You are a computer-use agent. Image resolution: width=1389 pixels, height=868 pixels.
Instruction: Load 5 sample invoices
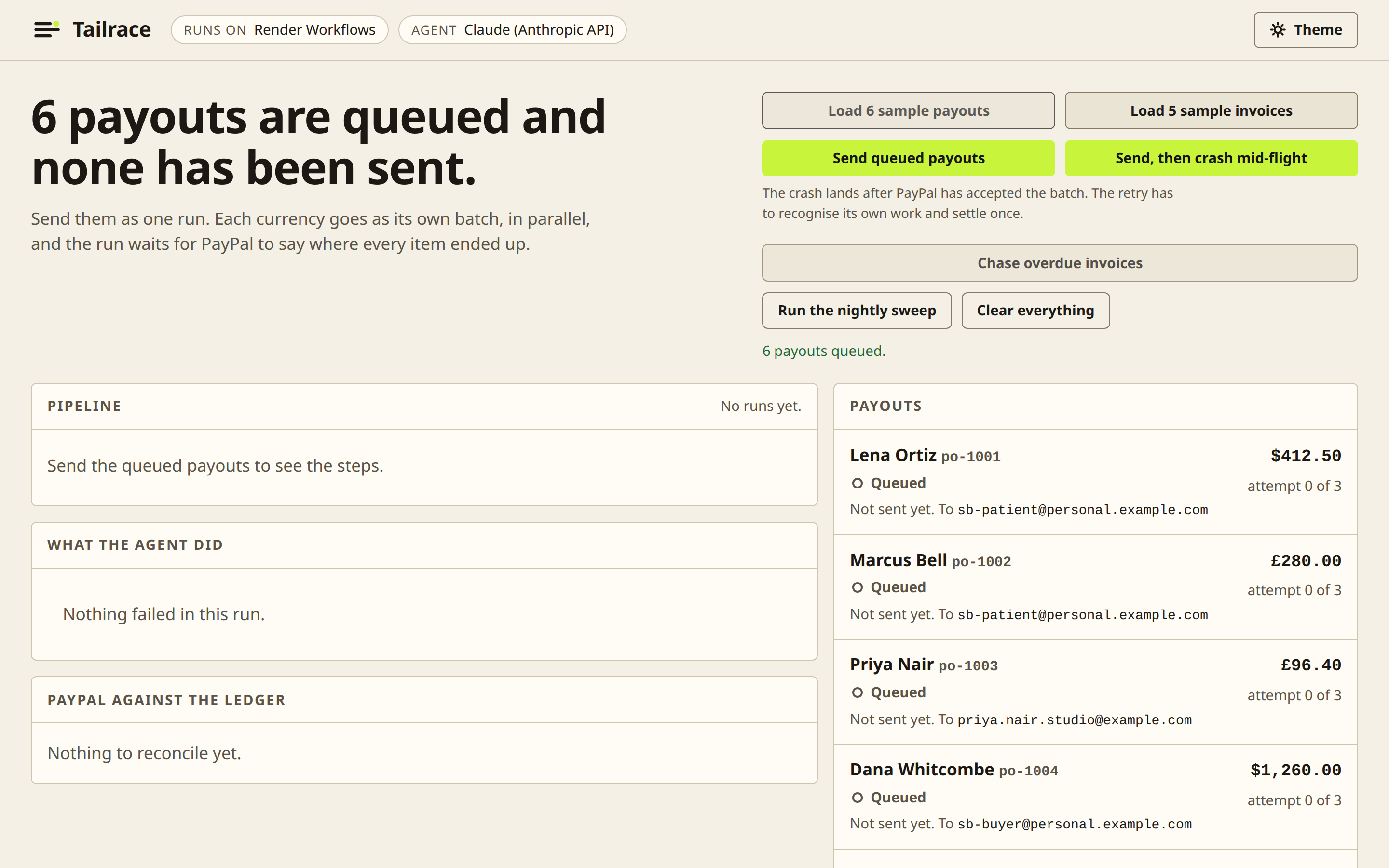[x=1211, y=111]
